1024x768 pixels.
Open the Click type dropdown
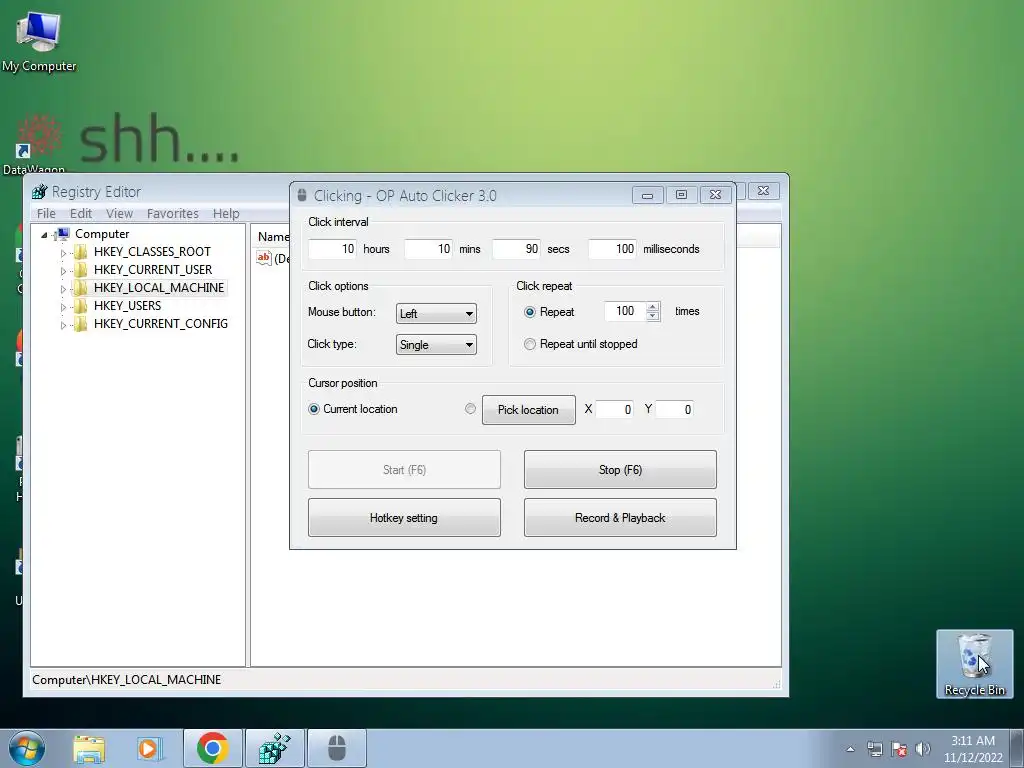pyautogui.click(x=436, y=345)
